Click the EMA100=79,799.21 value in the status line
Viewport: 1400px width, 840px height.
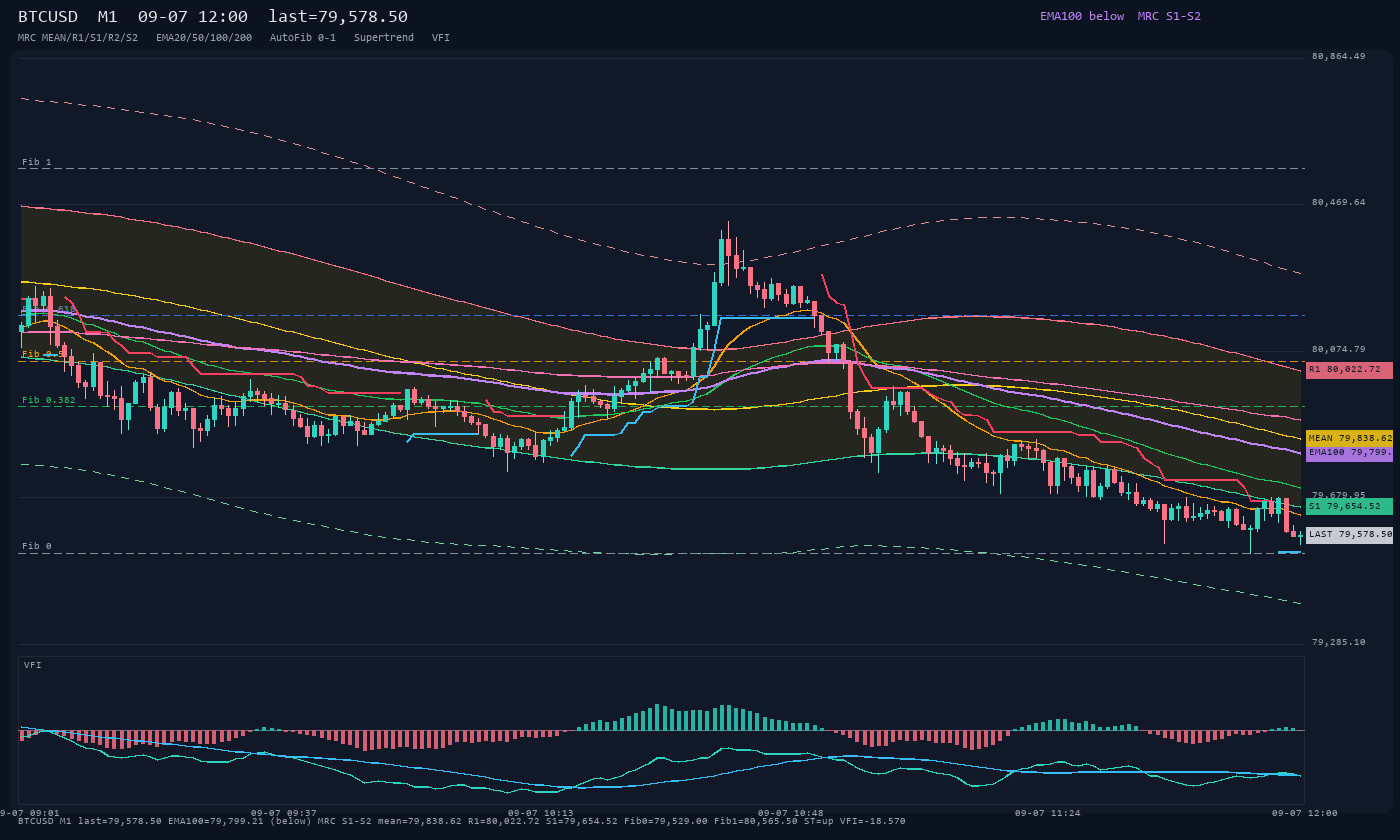tap(216, 821)
